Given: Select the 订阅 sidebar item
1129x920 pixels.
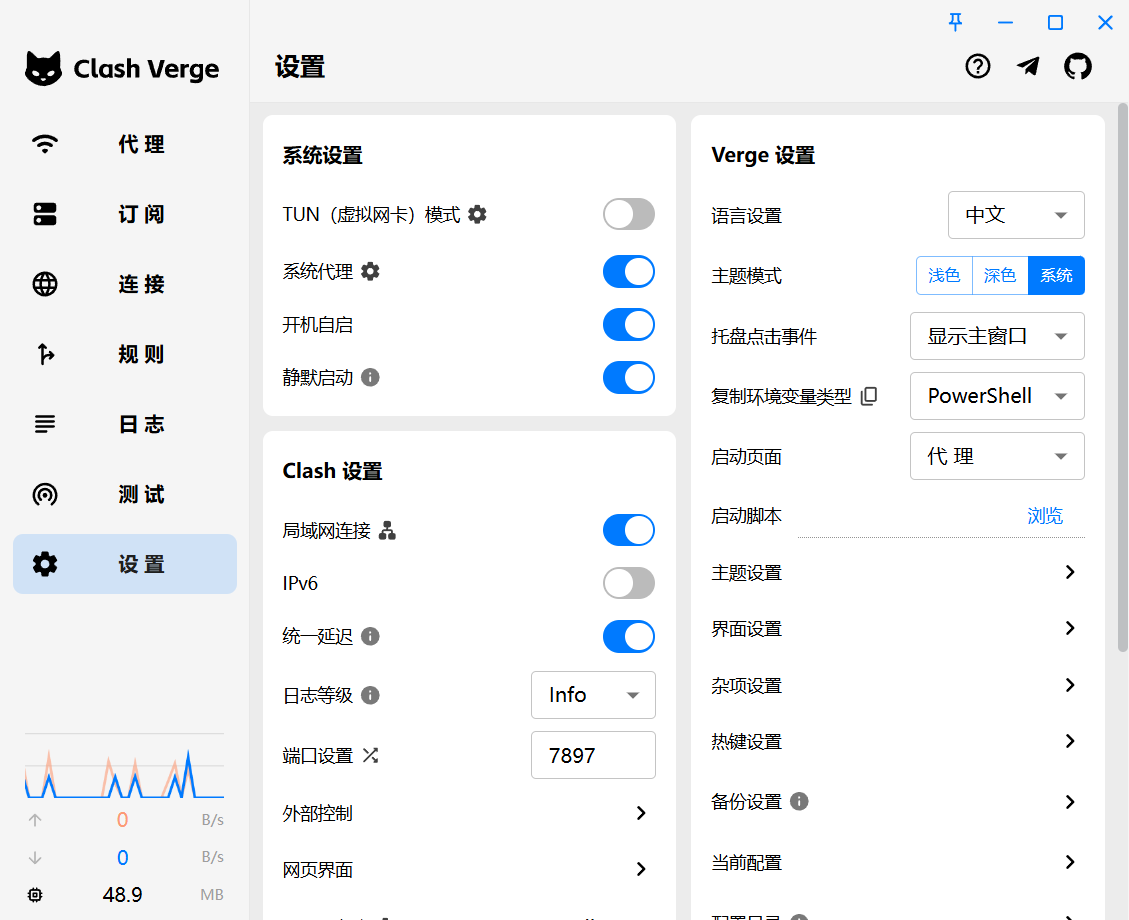Looking at the screenshot, I should tap(124, 214).
